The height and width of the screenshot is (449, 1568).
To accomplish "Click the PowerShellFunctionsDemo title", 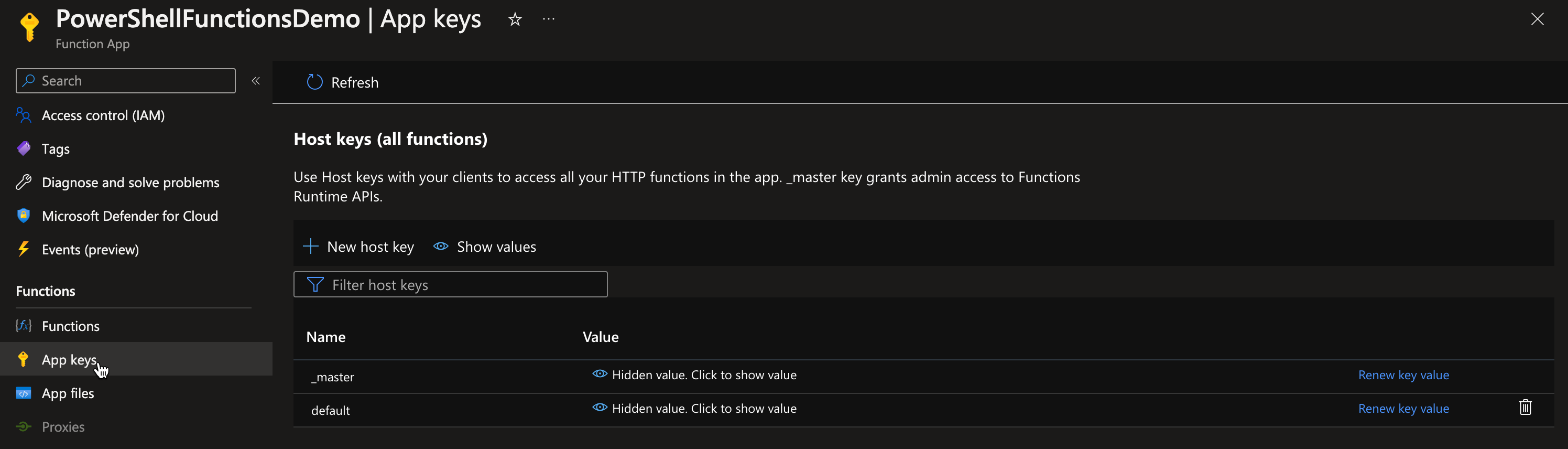I will [x=208, y=19].
